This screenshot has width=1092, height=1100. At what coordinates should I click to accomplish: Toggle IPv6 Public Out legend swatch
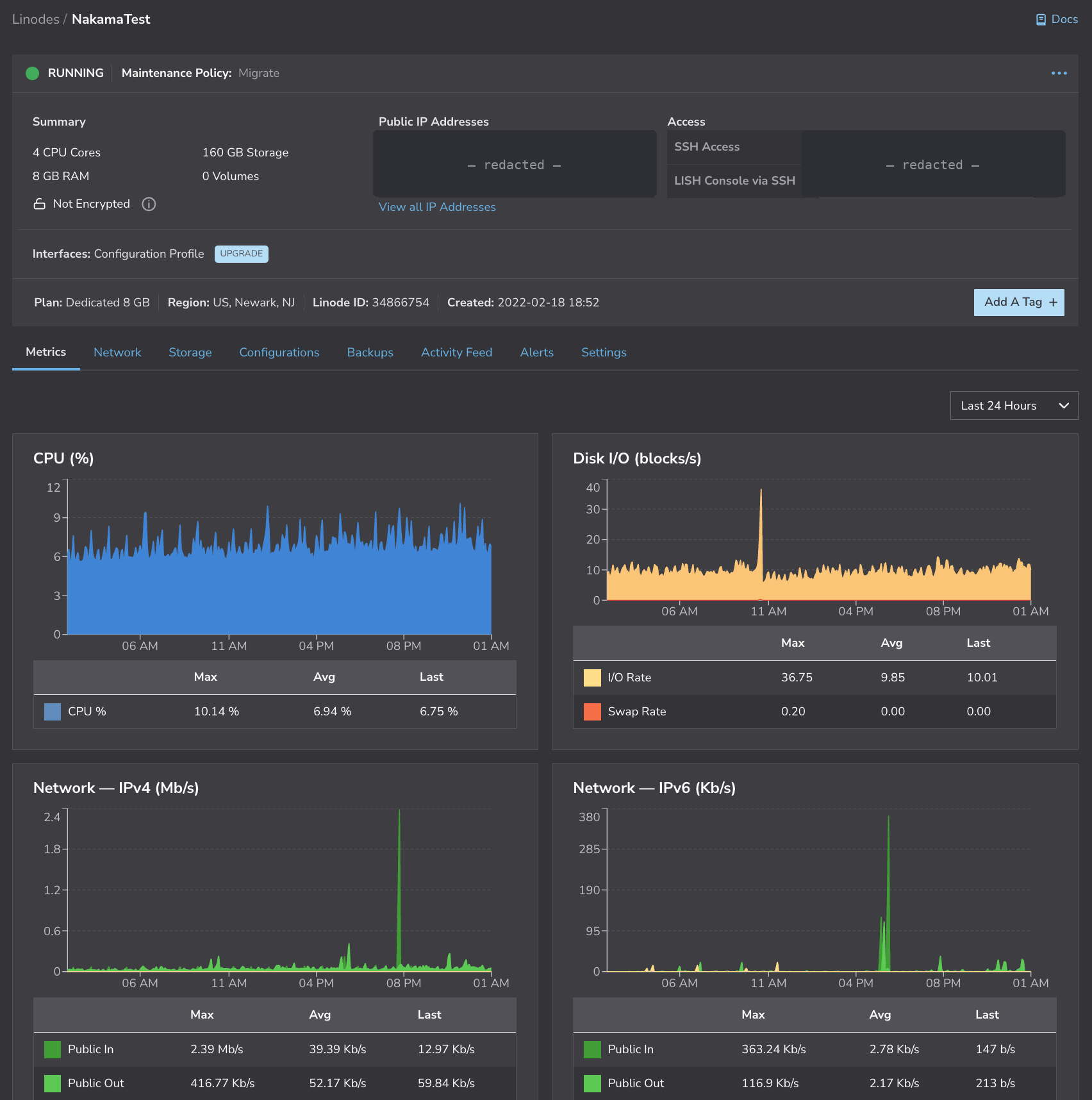pyautogui.click(x=592, y=1083)
